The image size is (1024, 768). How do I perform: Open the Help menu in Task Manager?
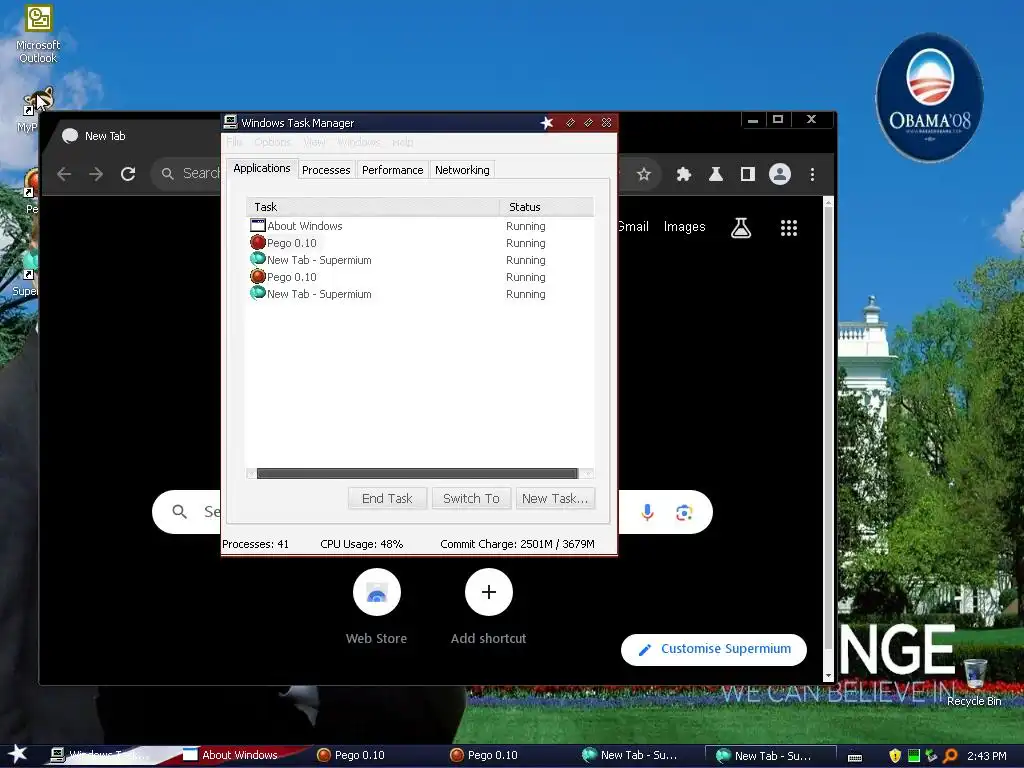402,142
